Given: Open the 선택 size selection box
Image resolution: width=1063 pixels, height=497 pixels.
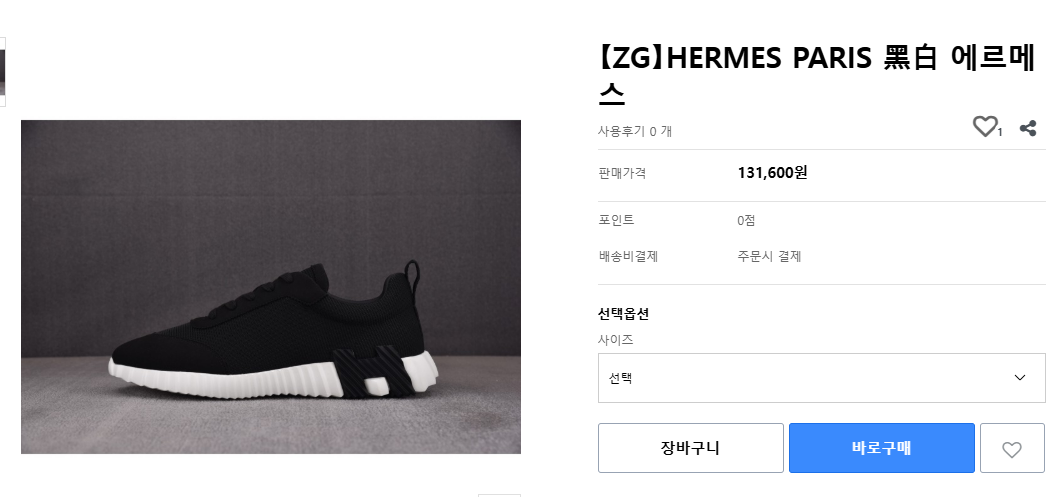Looking at the screenshot, I should coord(800,378).
